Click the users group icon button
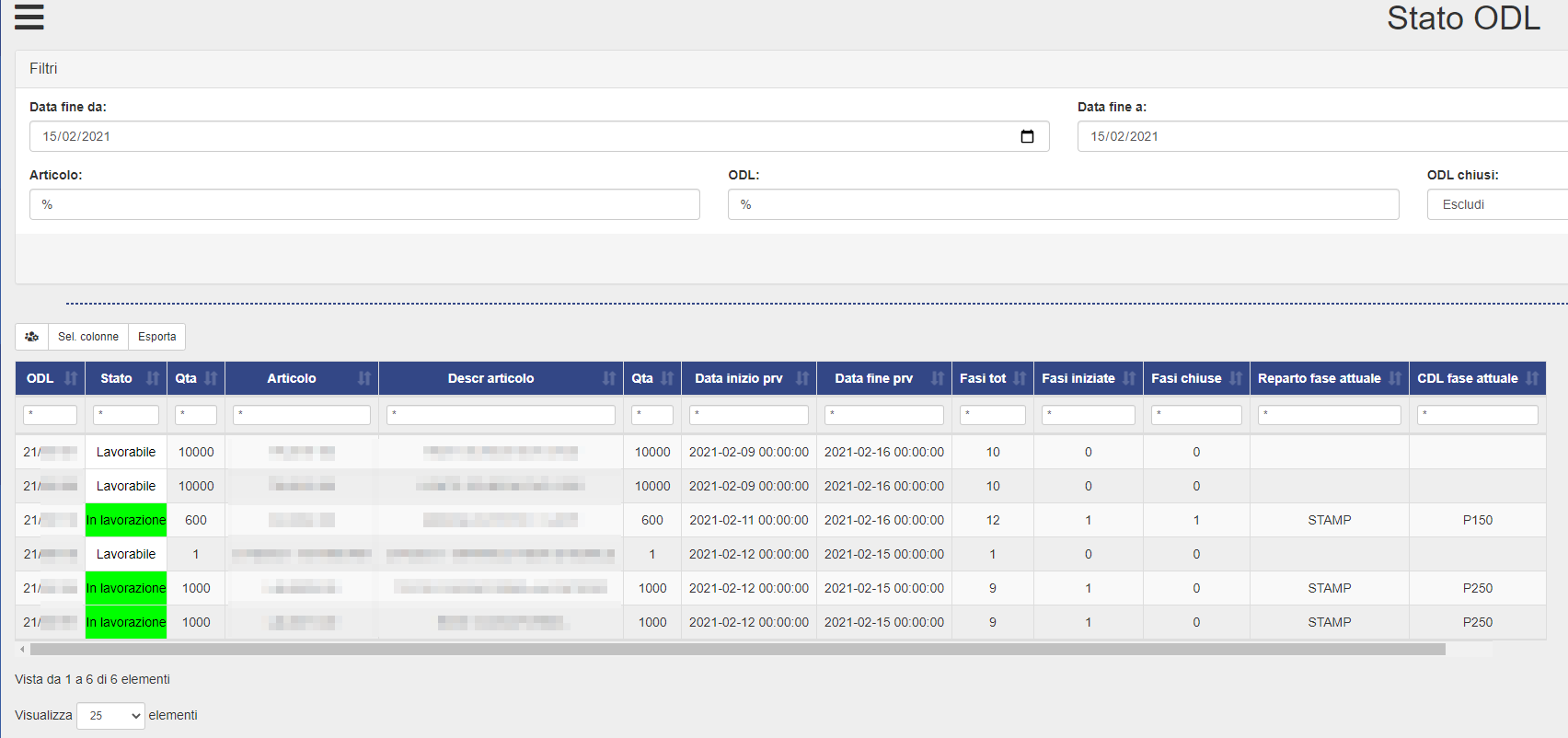 [x=31, y=337]
